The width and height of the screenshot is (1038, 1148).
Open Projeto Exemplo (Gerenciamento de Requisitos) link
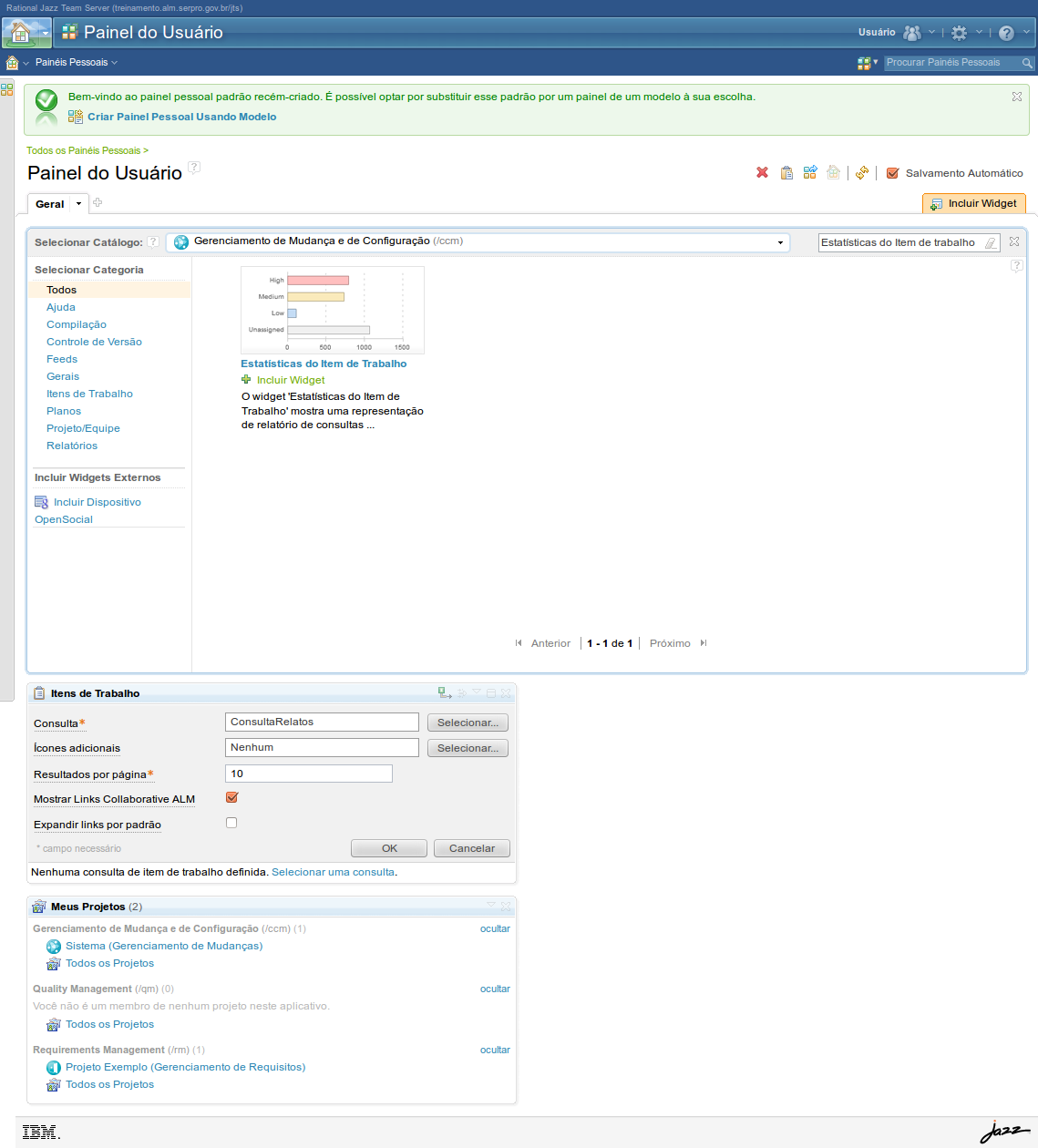click(185, 1067)
